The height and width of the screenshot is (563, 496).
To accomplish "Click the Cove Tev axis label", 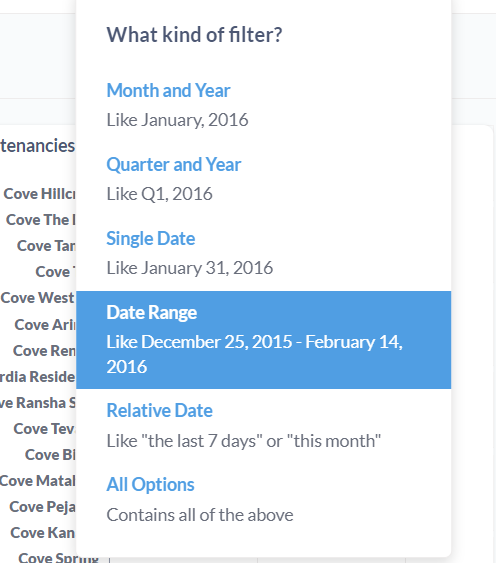I will (45, 429).
